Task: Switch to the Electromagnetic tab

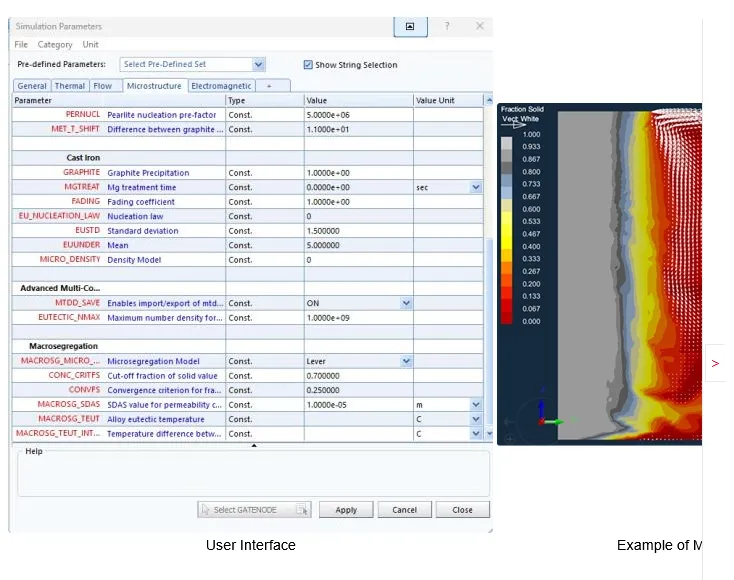Action: click(x=221, y=86)
